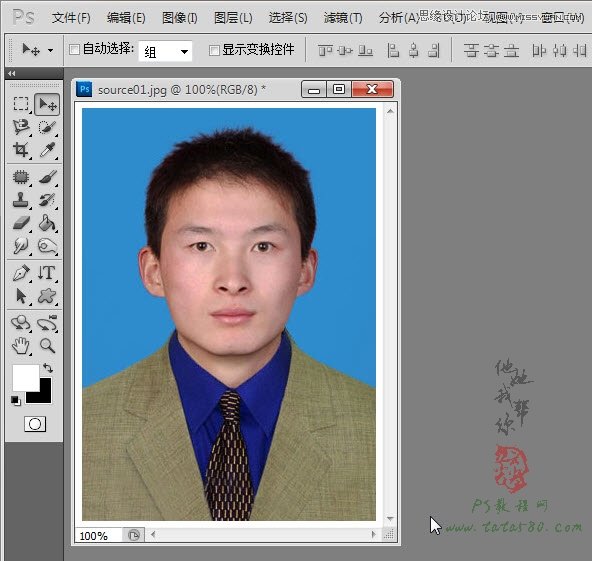
Task: Reset default foreground and background colors
Action: pos(15,401)
